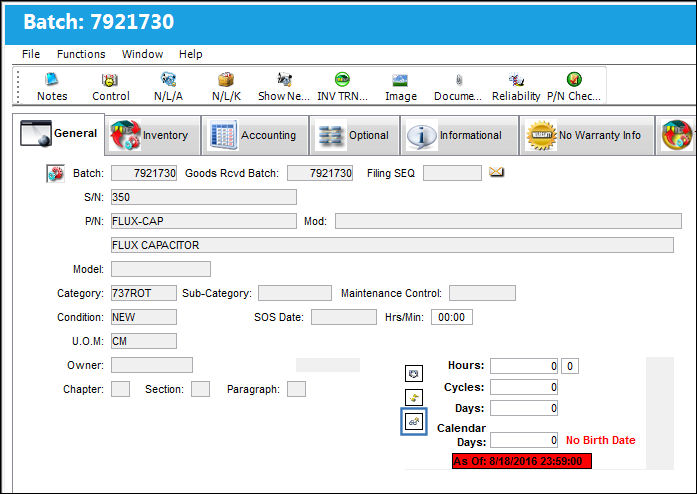This screenshot has height=494, width=697.
Task: Click the Batch number field
Action: (144, 173)
